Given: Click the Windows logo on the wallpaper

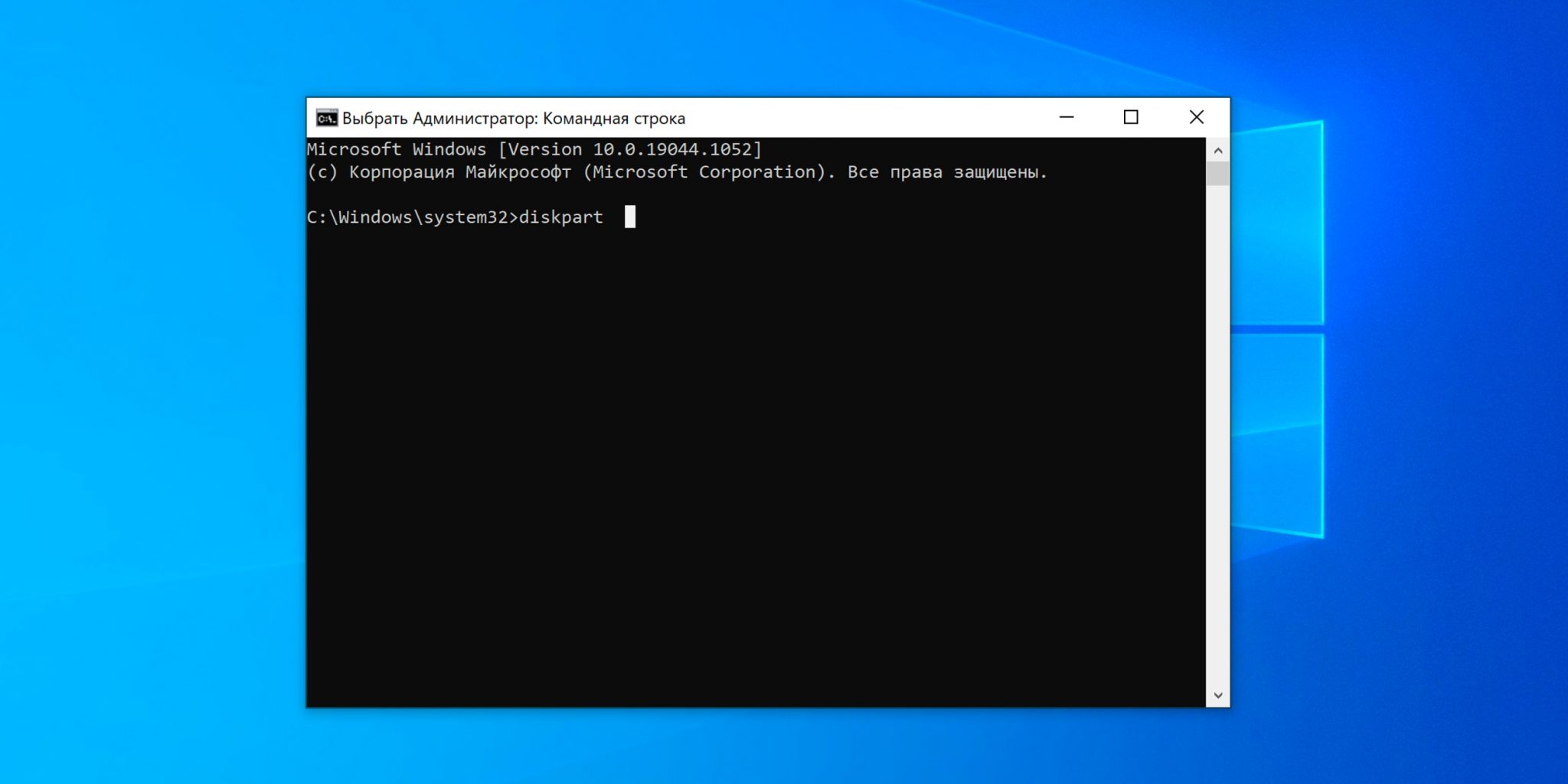Looking at the screenshot, I should 1279,329.
